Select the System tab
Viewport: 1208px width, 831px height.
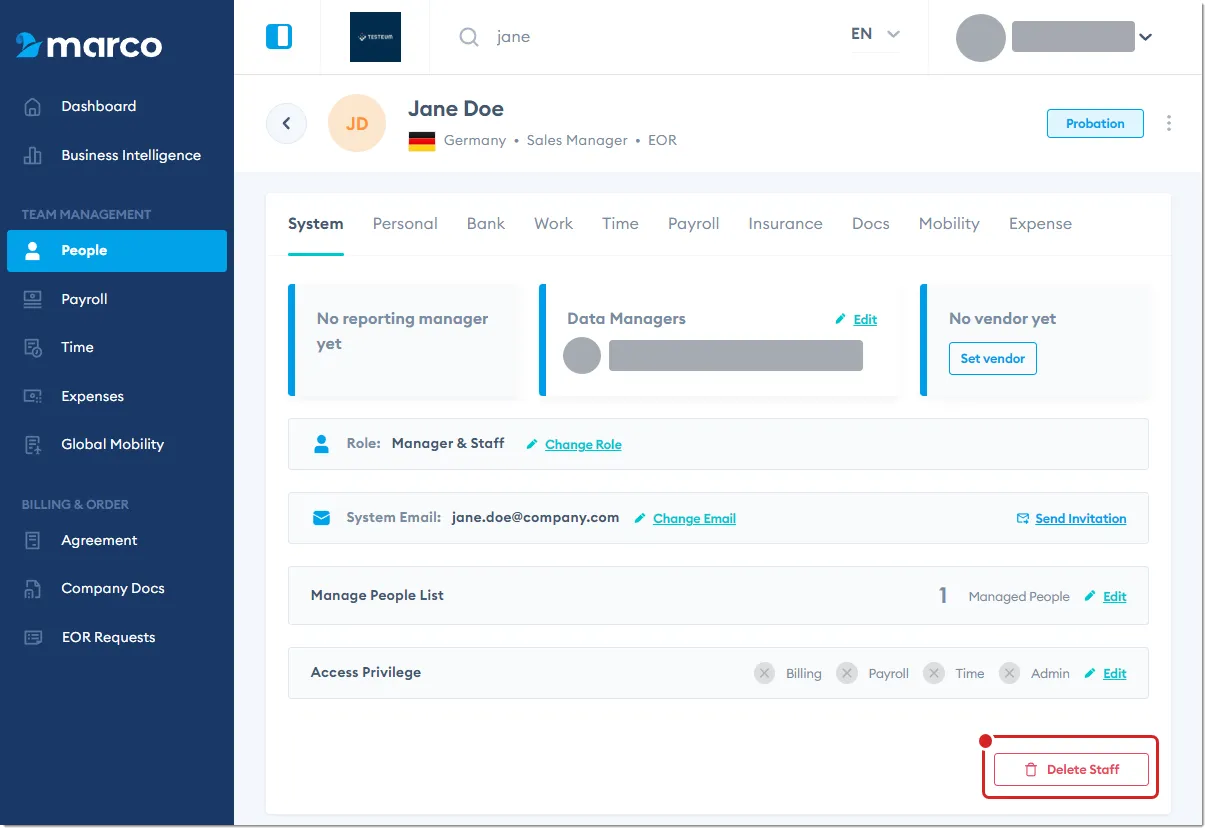[315, 224]
